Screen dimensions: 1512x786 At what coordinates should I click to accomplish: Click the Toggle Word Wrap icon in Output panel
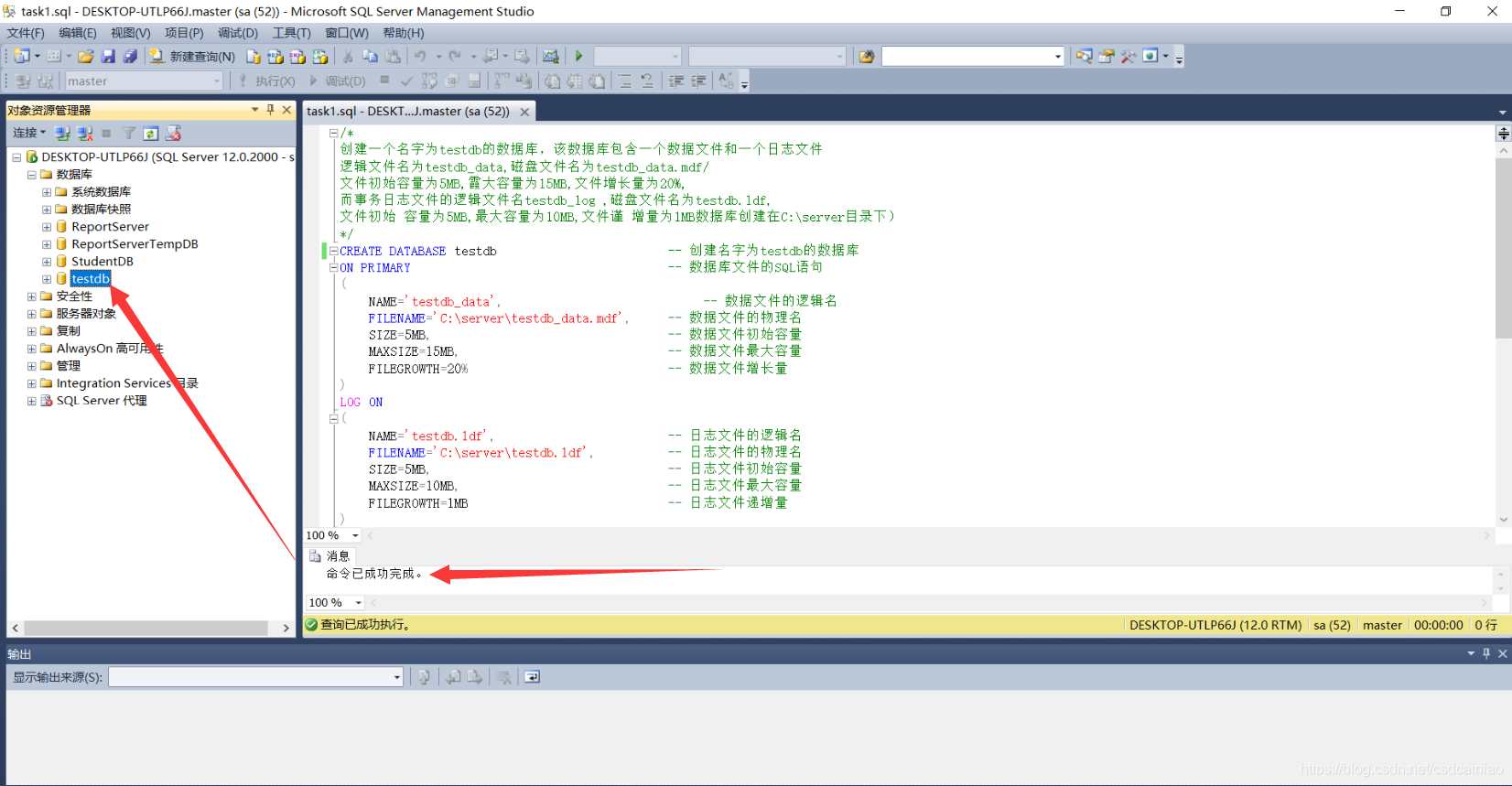coord(532,677)
